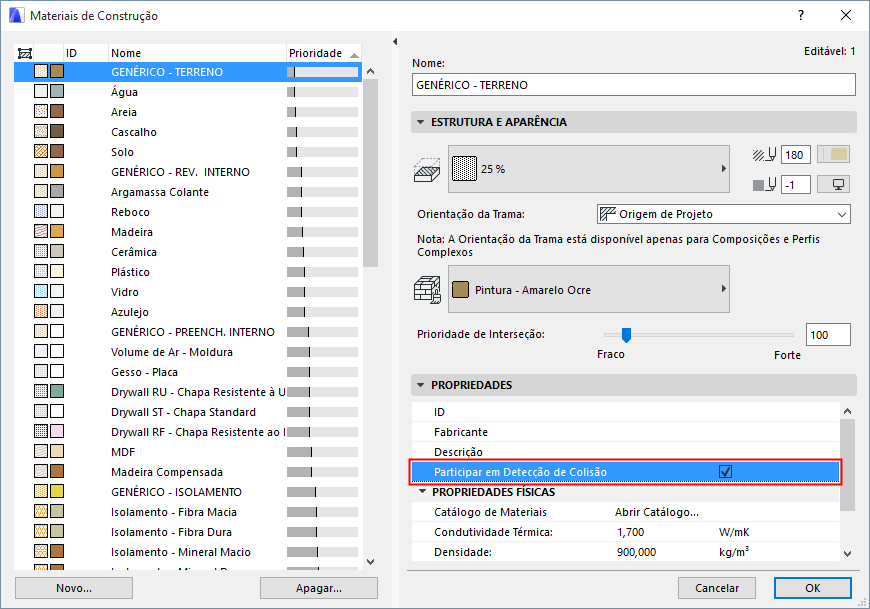Select the Volume de Ar - Moldura row
Screen dimensions: 870x609
(188, 352)
